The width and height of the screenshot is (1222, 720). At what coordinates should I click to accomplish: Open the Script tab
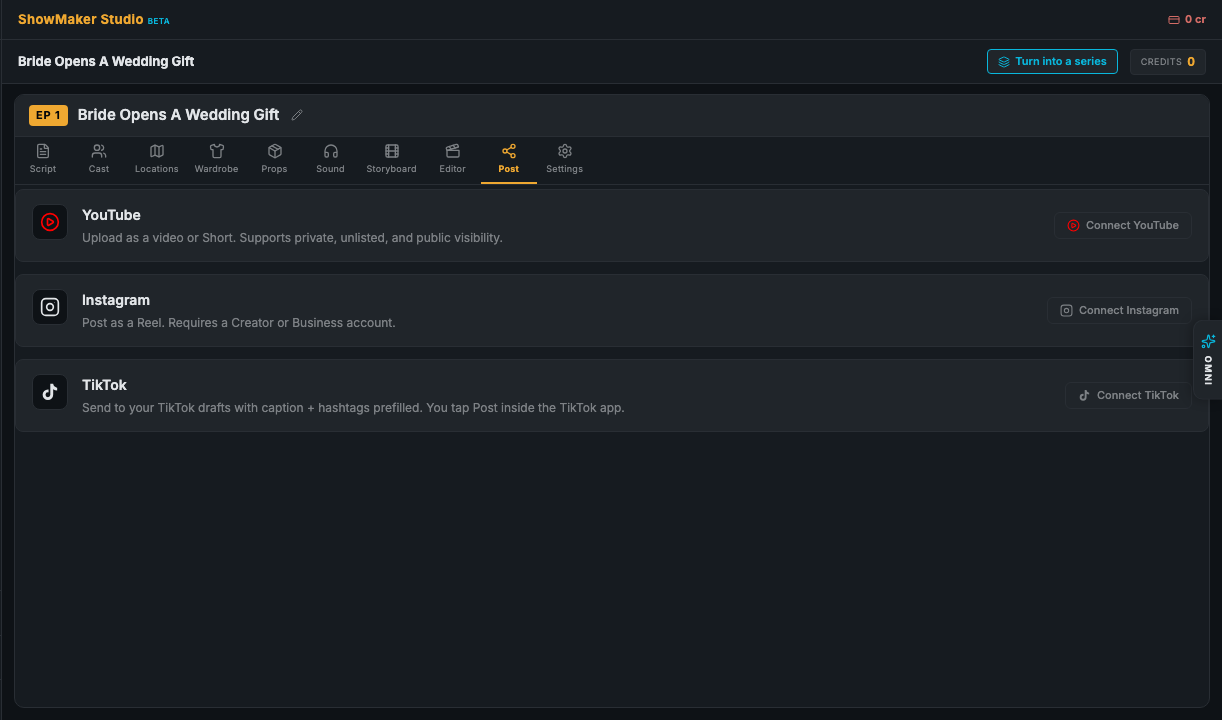pyautogui.click(x=43, y=158)
